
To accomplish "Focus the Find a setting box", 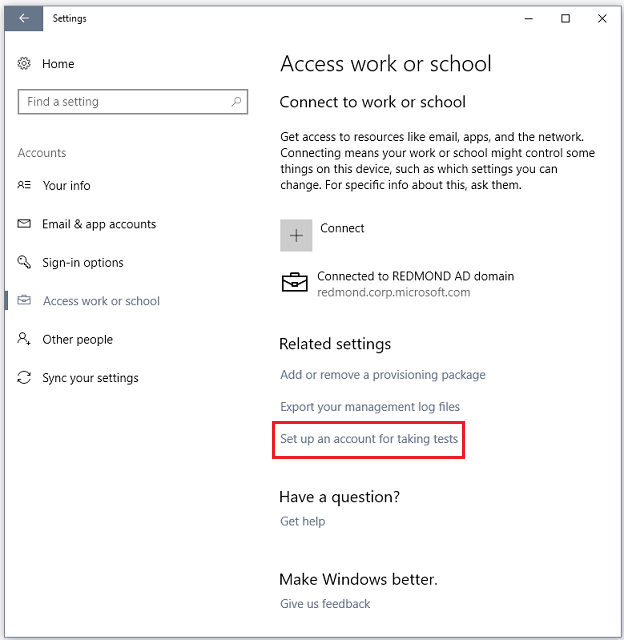I will tap(133, 102).
